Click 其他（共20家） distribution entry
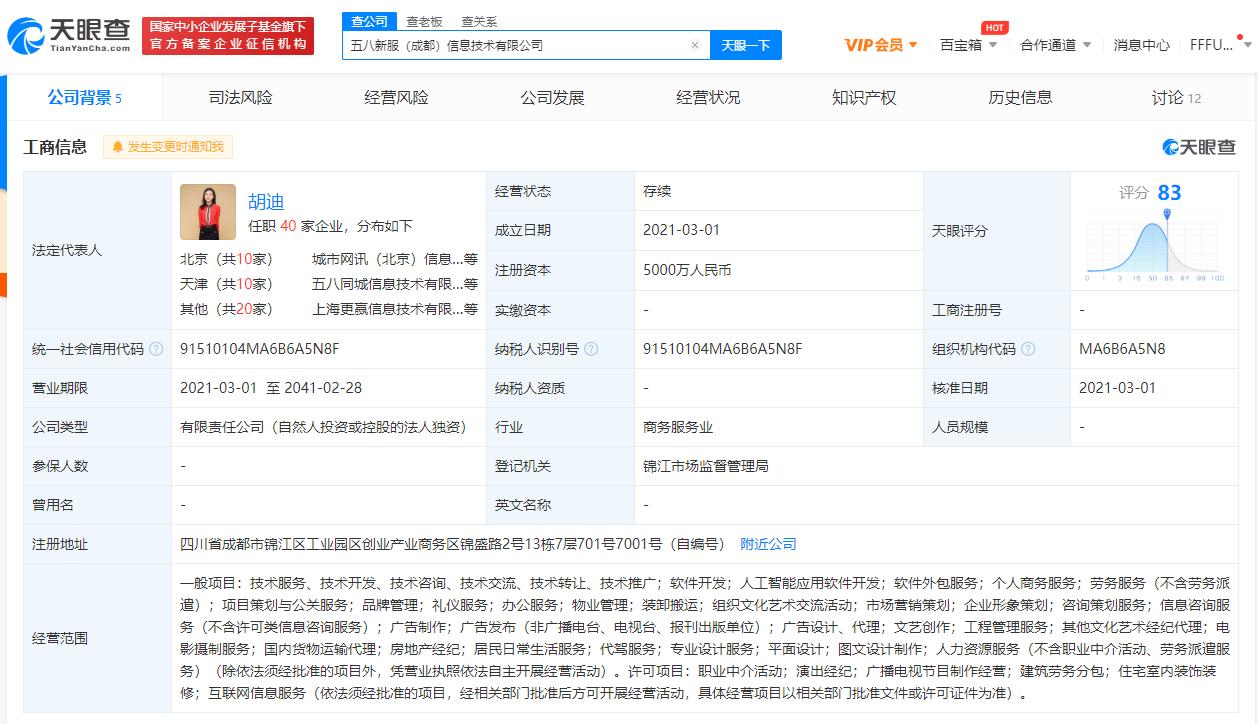The height and width of the screenshot is (724, 1258). [226, 309]
